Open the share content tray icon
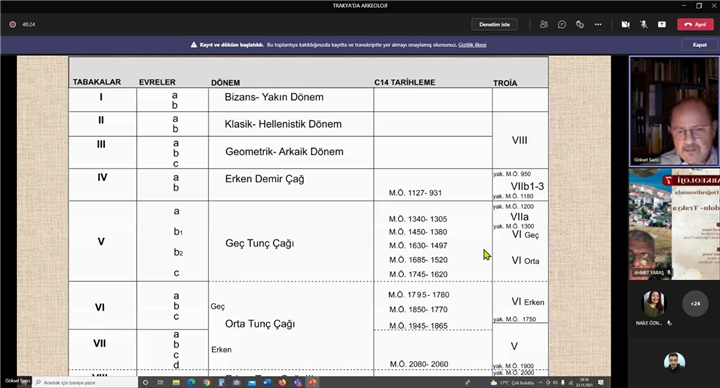The image size is (720, 388). pos(662,24)
